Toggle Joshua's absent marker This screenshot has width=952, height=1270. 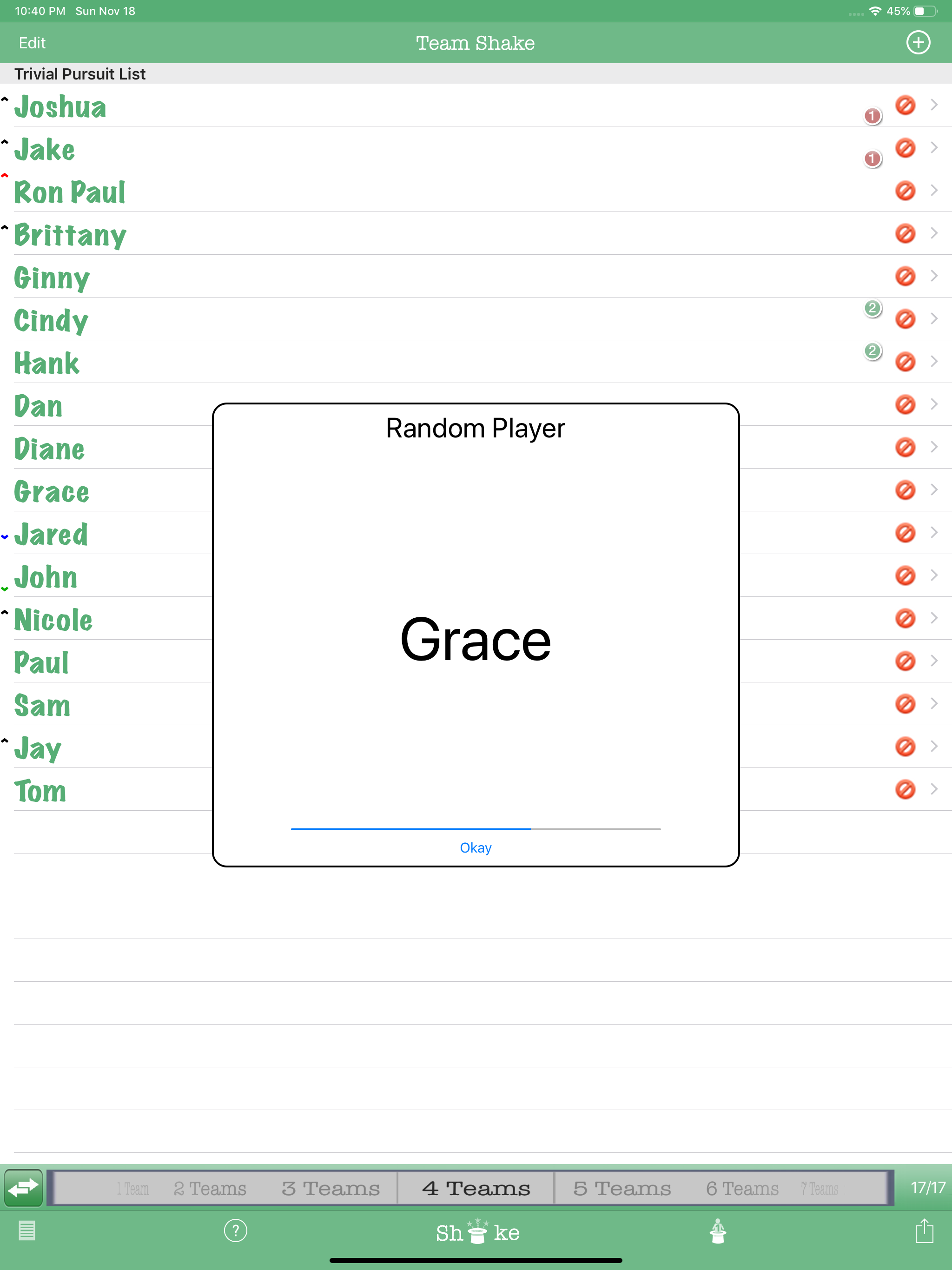[x=905, y=105]
